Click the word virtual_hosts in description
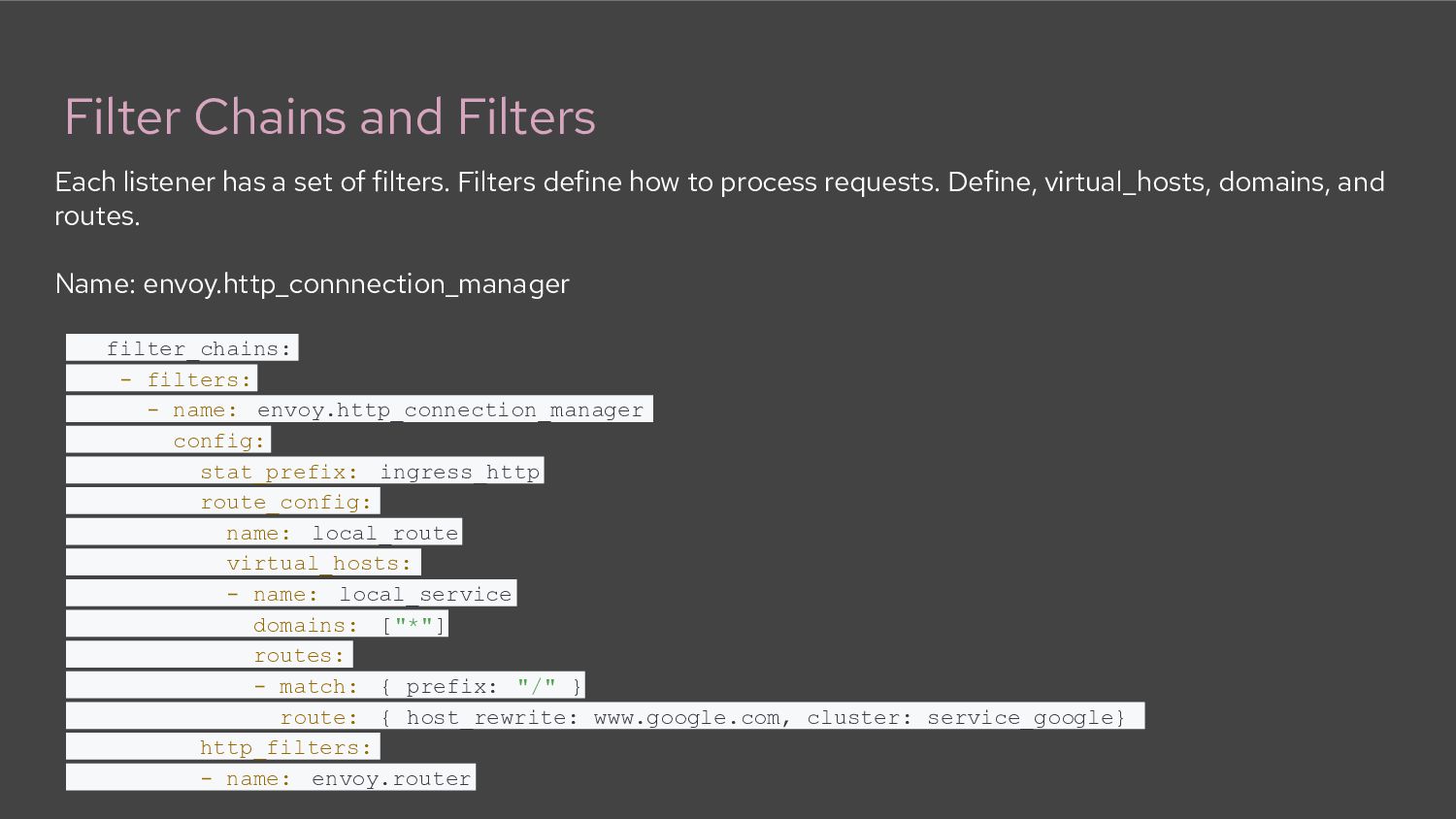Viewport: 1456px width, 819px height. click(x=1124, y=182)
